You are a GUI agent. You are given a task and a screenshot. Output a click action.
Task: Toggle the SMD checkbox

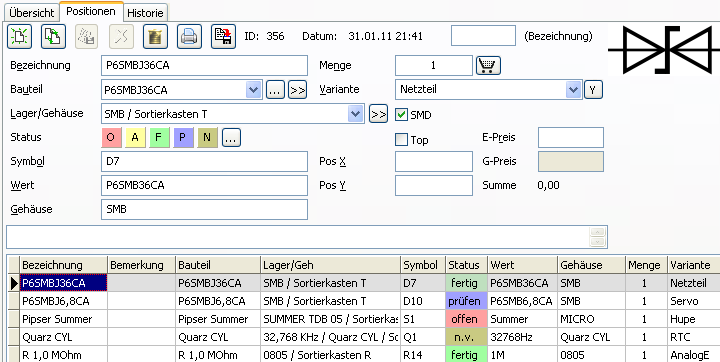(401, 115)
